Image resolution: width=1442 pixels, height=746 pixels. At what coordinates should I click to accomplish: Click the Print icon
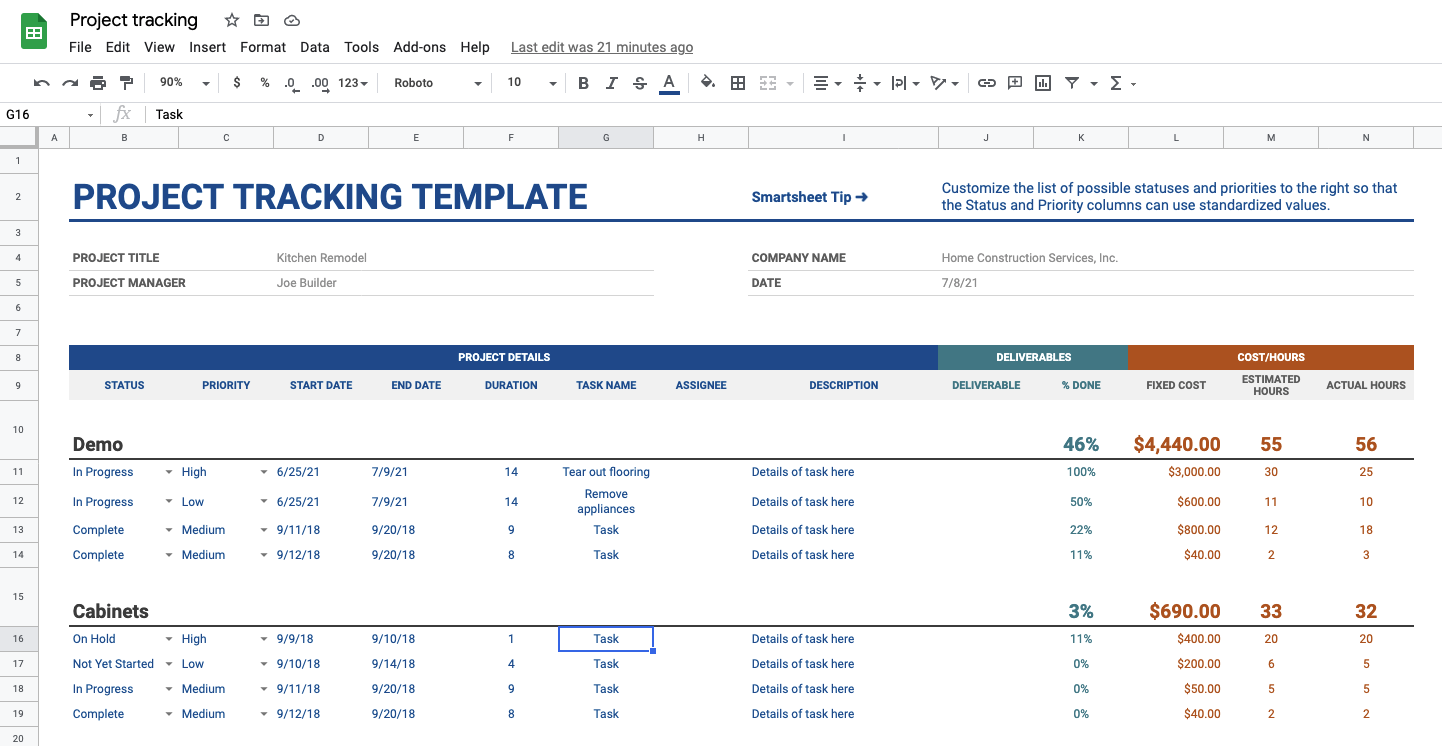[98, 83]
